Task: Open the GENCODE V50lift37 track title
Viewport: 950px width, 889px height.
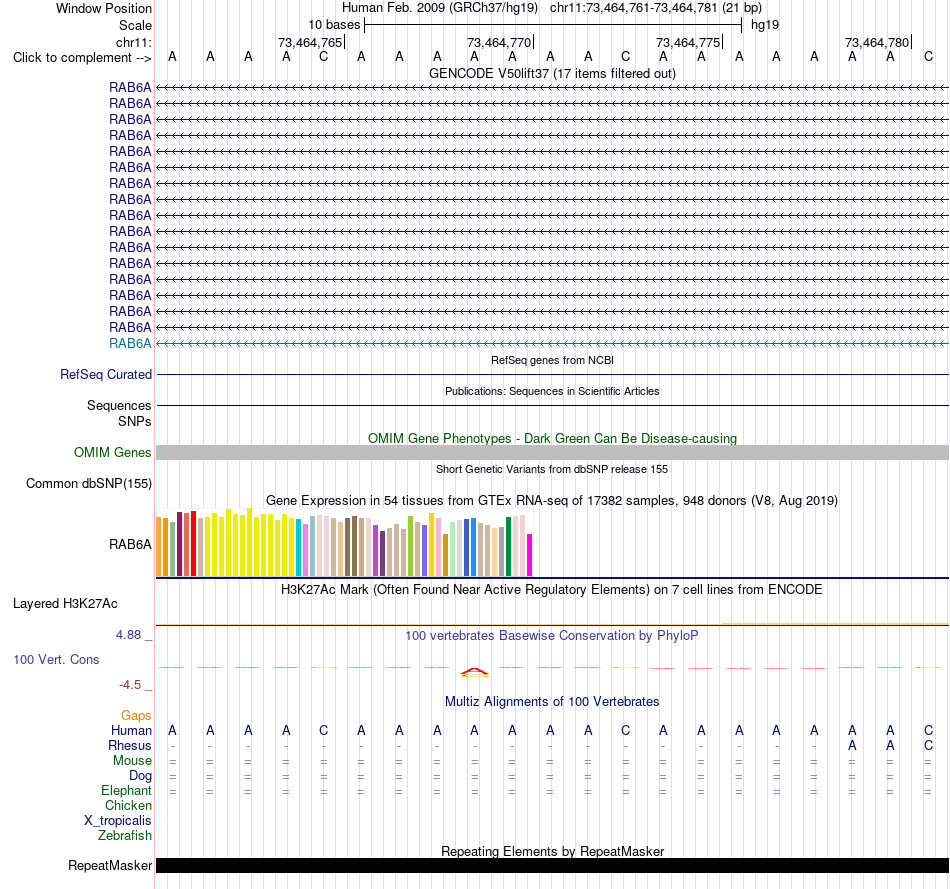Action: 552,73
